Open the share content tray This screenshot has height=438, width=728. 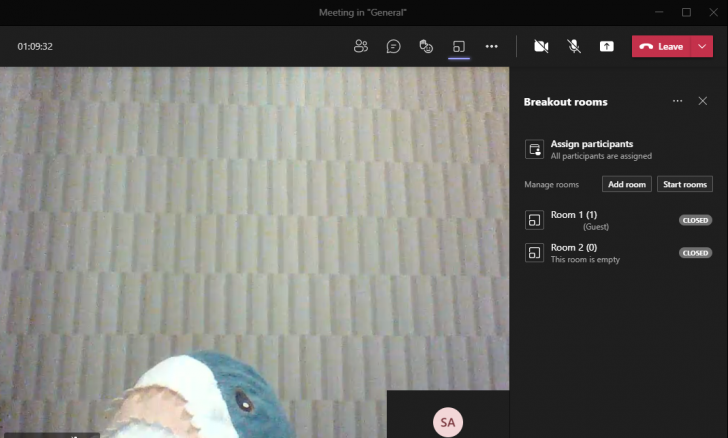[606, 46]
